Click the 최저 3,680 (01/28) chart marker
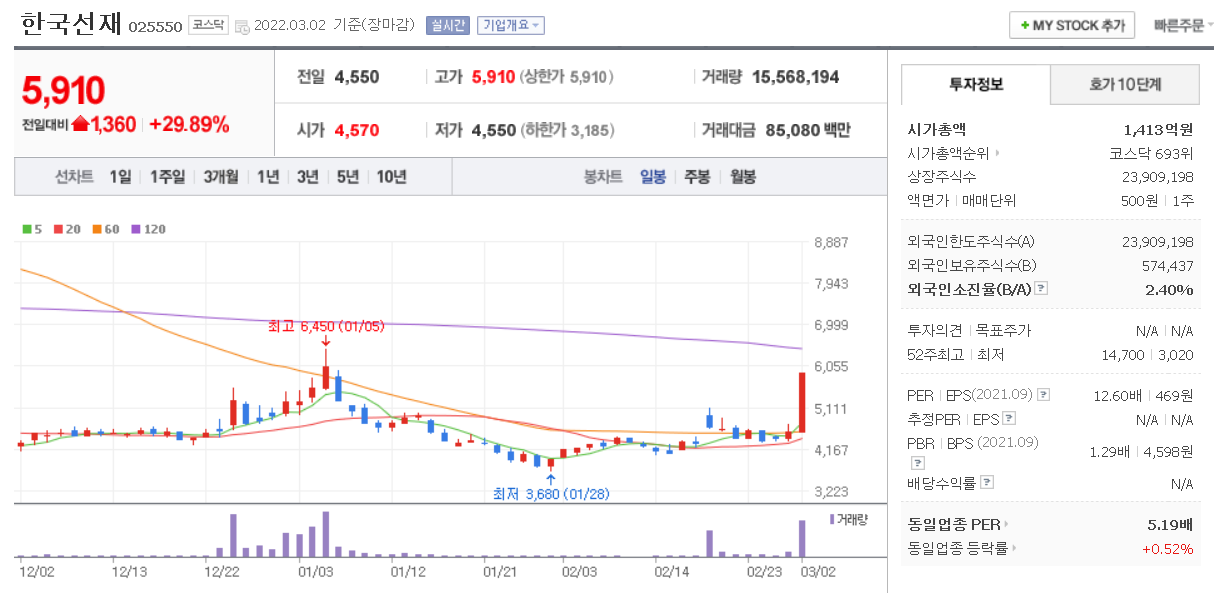 (x=551, y=493)
